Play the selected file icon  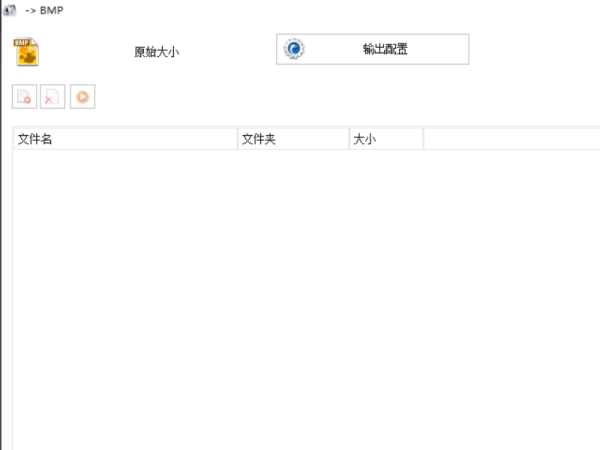82,96
